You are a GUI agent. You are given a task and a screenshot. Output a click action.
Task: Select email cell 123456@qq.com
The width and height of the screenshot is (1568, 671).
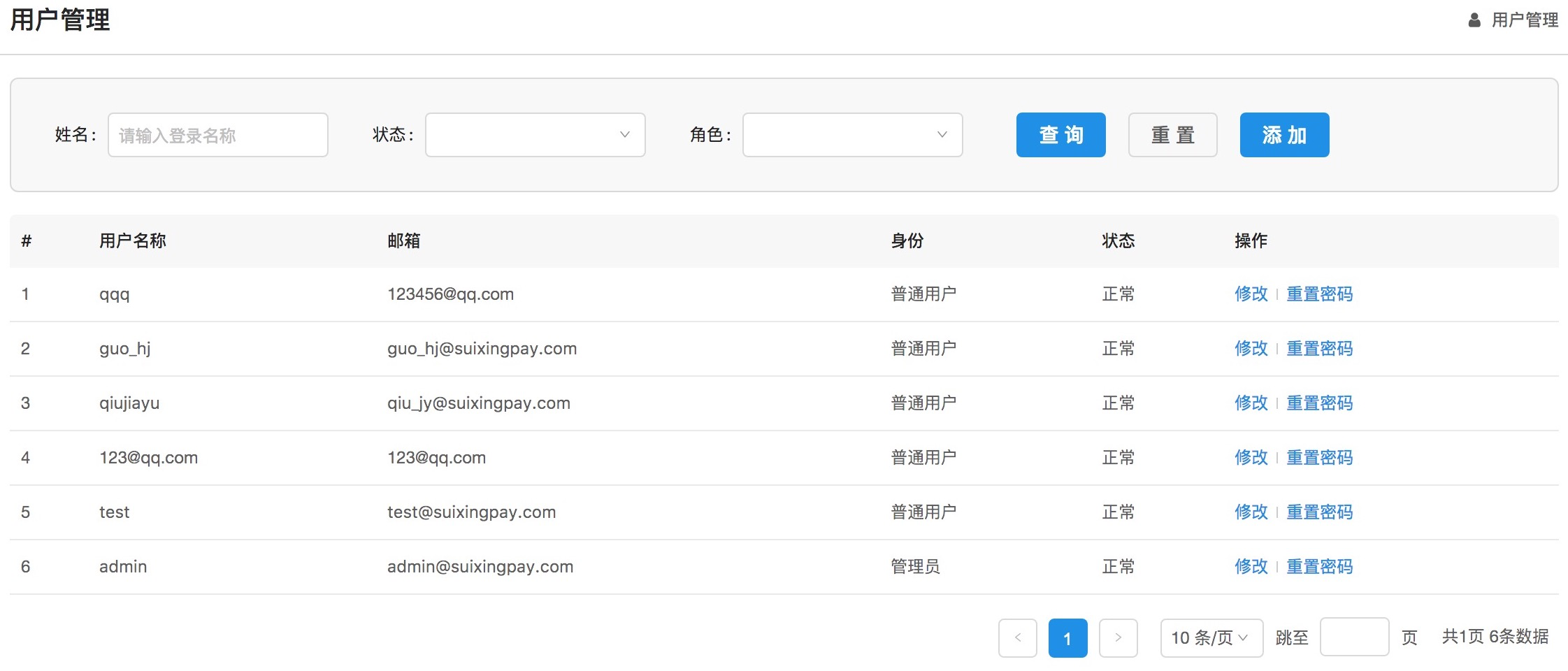pos(451,294)
